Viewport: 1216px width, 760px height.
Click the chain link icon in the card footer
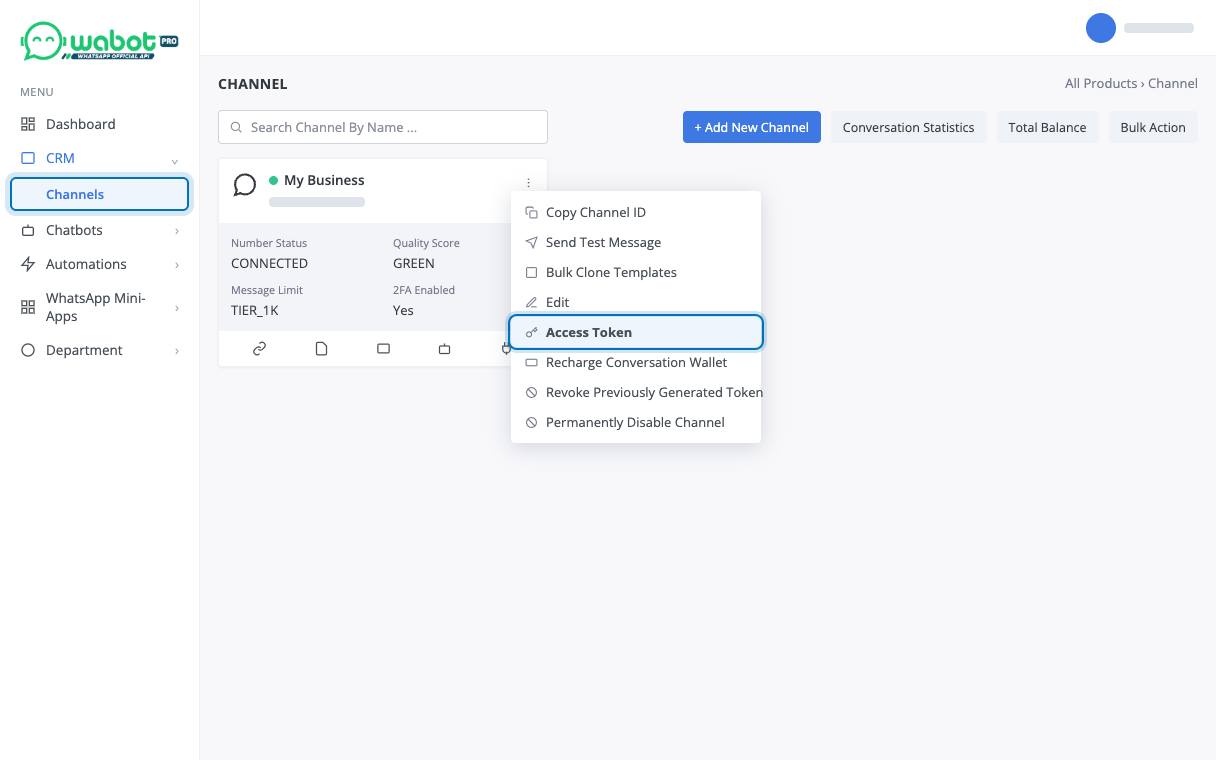[259, 349]
